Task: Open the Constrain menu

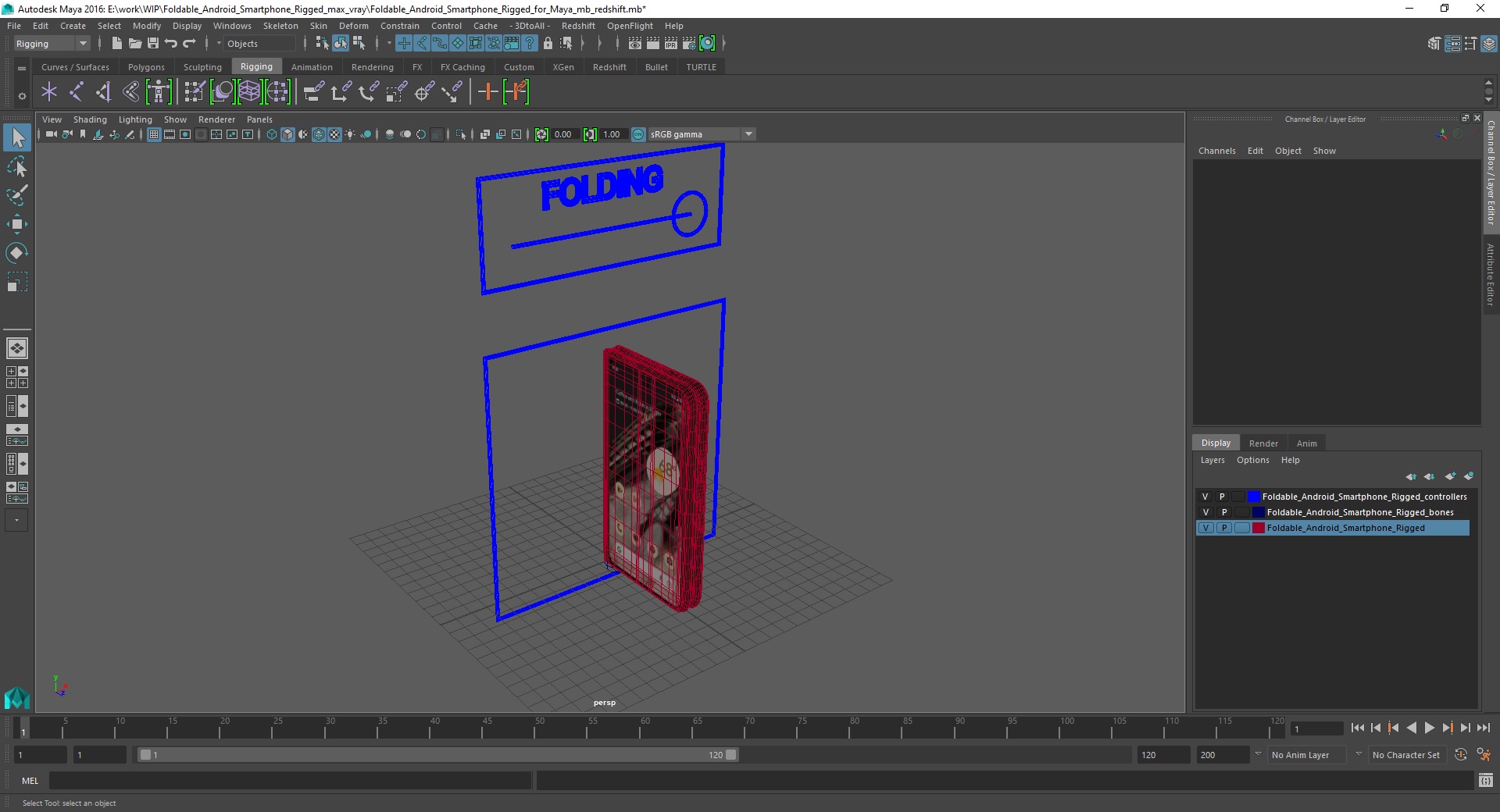Action: [399, 26]
